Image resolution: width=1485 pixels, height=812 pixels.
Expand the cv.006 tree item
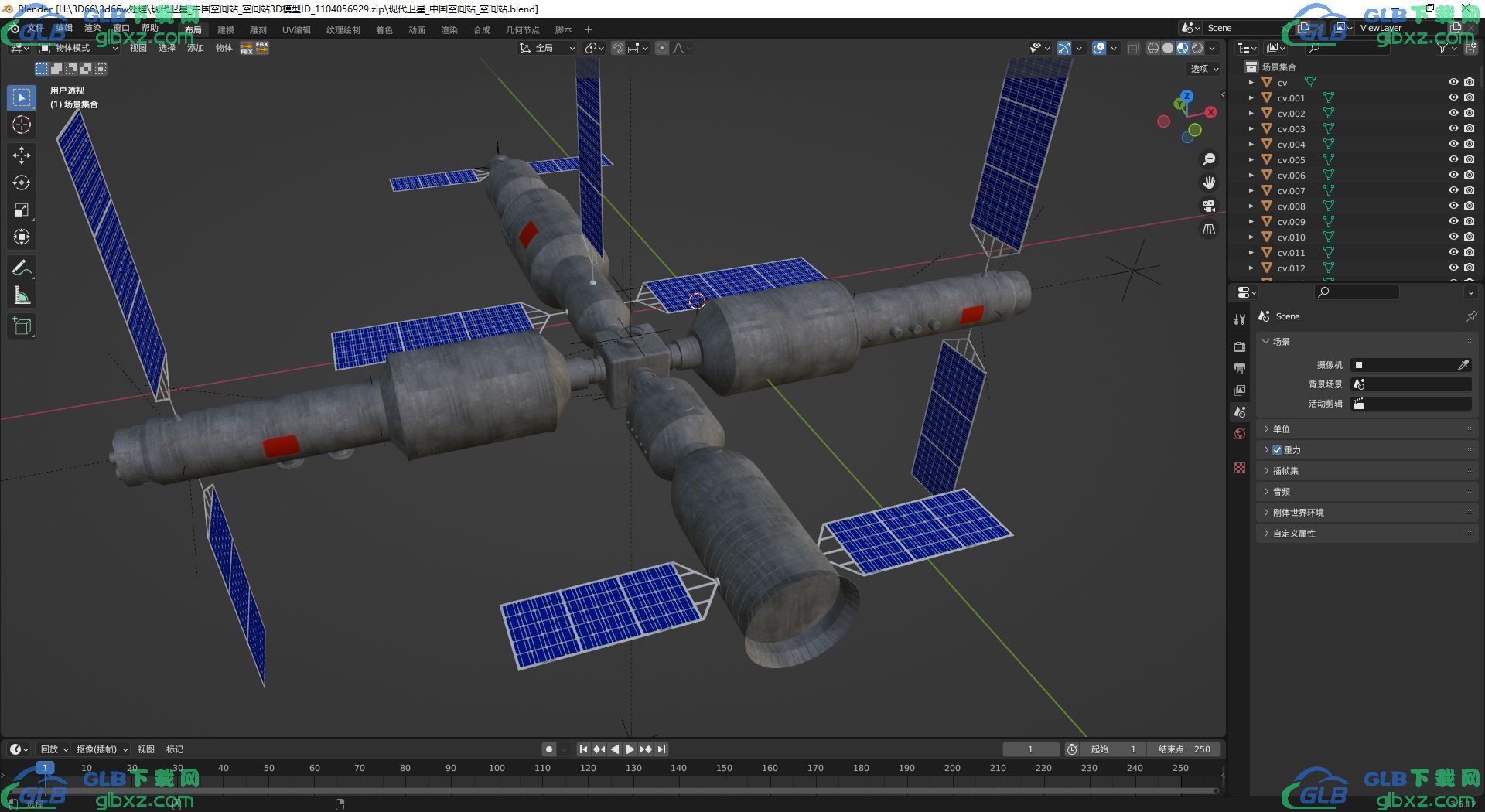click(x=1251, y=175)
